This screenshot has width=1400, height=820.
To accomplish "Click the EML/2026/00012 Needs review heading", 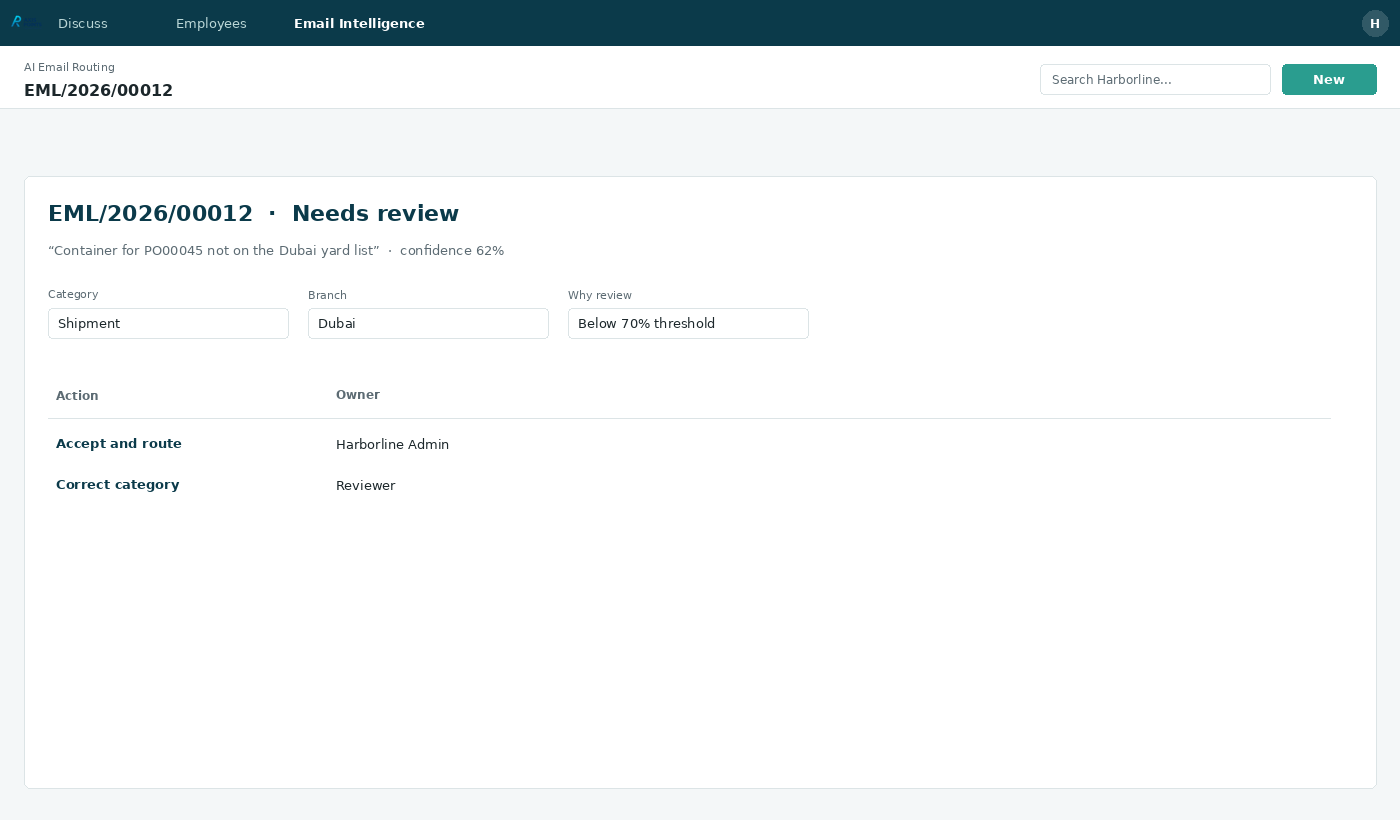I will [253, 213].
